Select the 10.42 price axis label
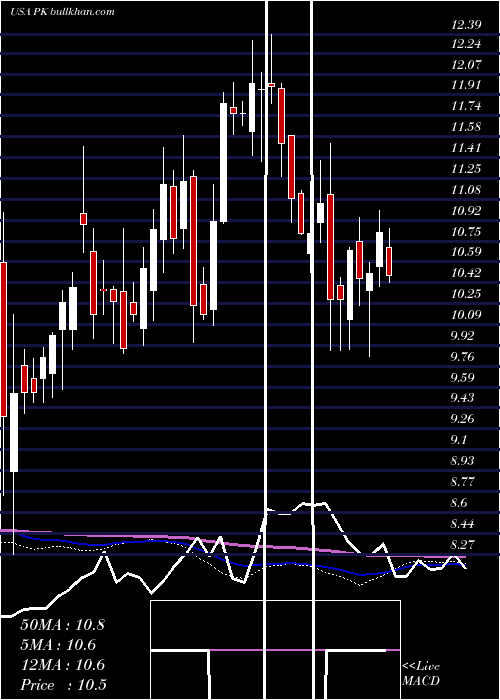 466,273
